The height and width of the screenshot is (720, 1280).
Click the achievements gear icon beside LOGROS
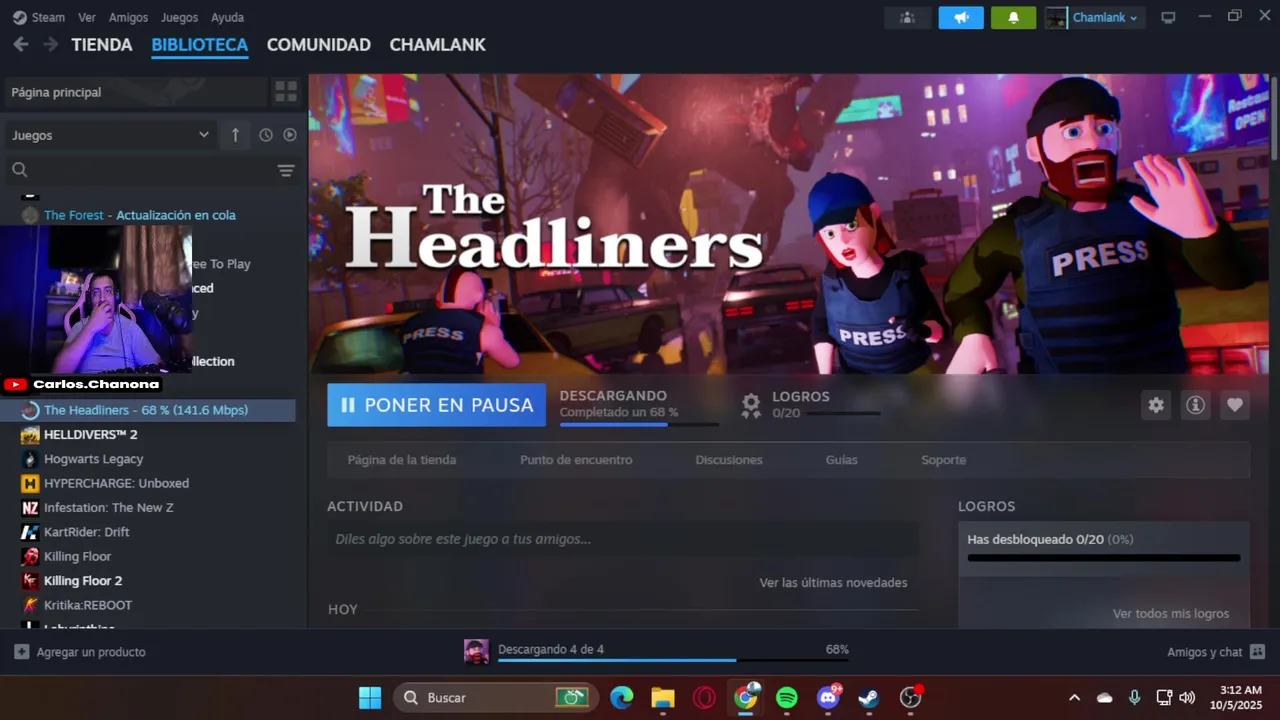pos(751,405)
